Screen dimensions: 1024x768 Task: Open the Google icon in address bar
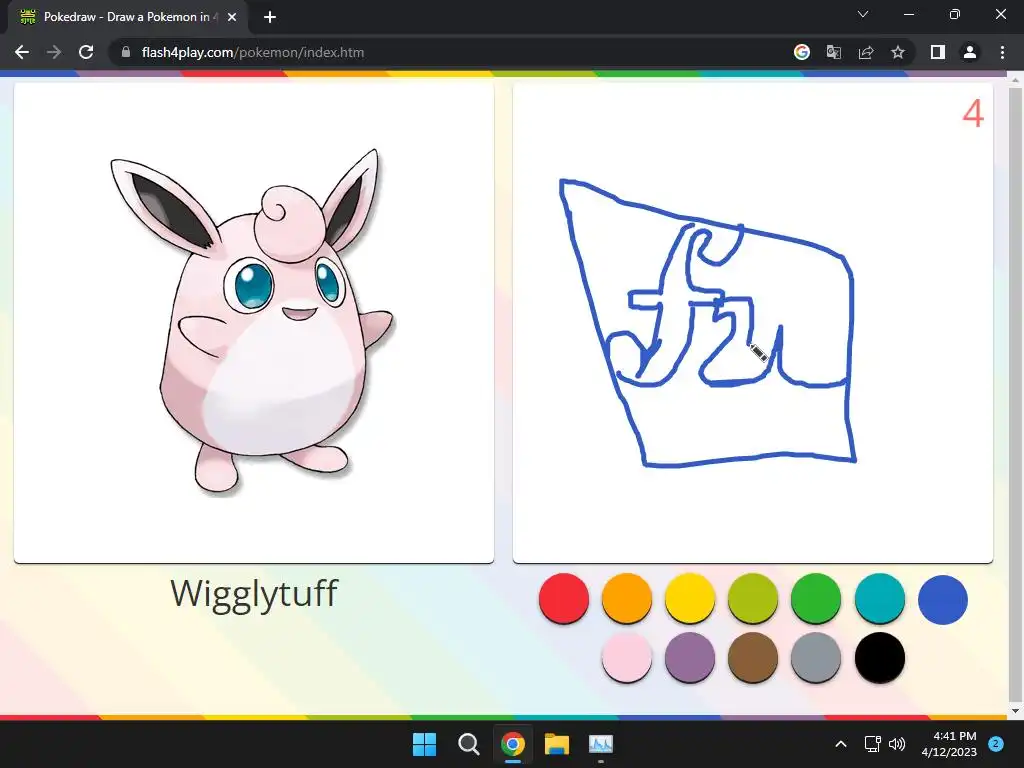click(x=802, y=52)
